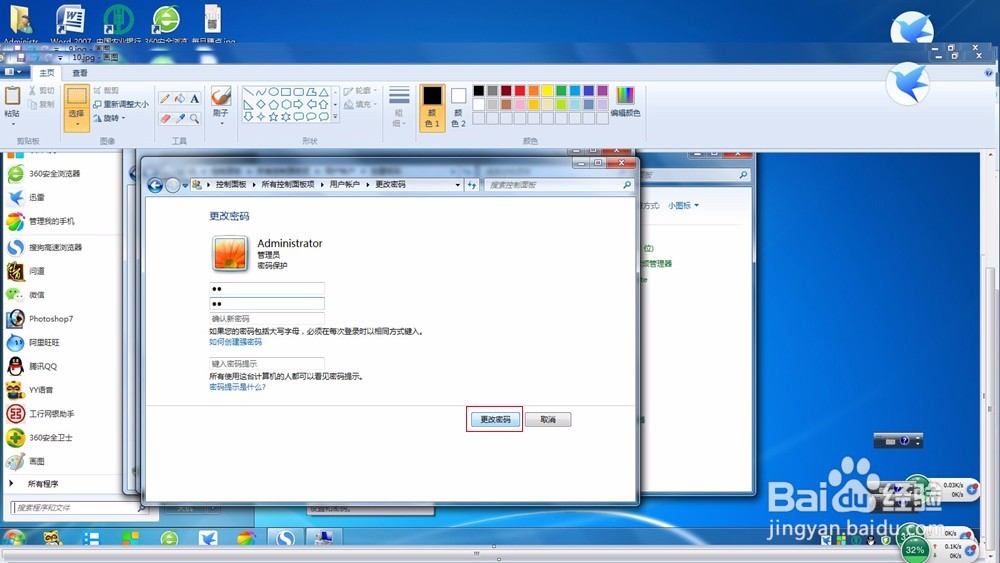The height and width of the screenshot is (563, 1000).
Task: Select Color 2 background box
Action: (x=458, y=107)
